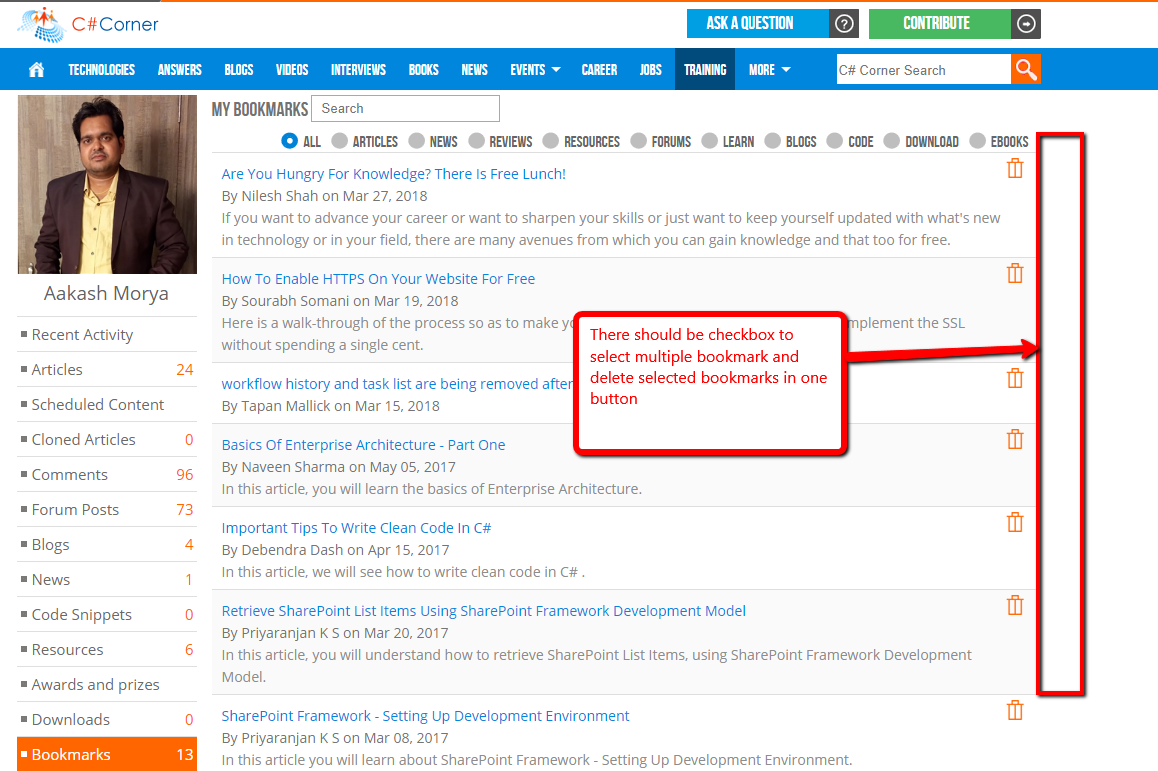Delete the 'How To Enable HTTPS' bookmark

pos(1015,273)
